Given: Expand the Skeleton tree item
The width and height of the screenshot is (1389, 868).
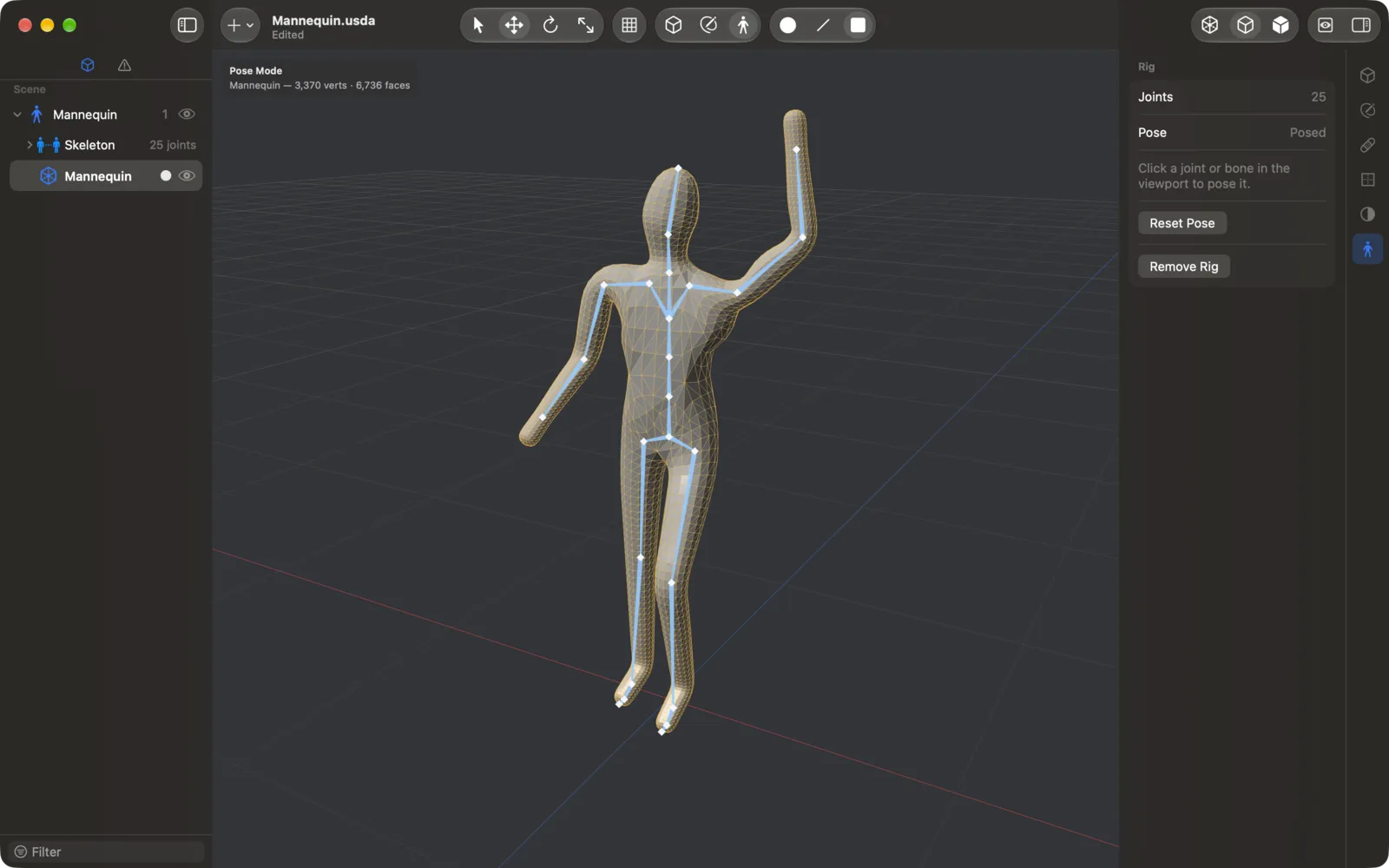Looking at the screenshot, I should click(x=29, y=145).
